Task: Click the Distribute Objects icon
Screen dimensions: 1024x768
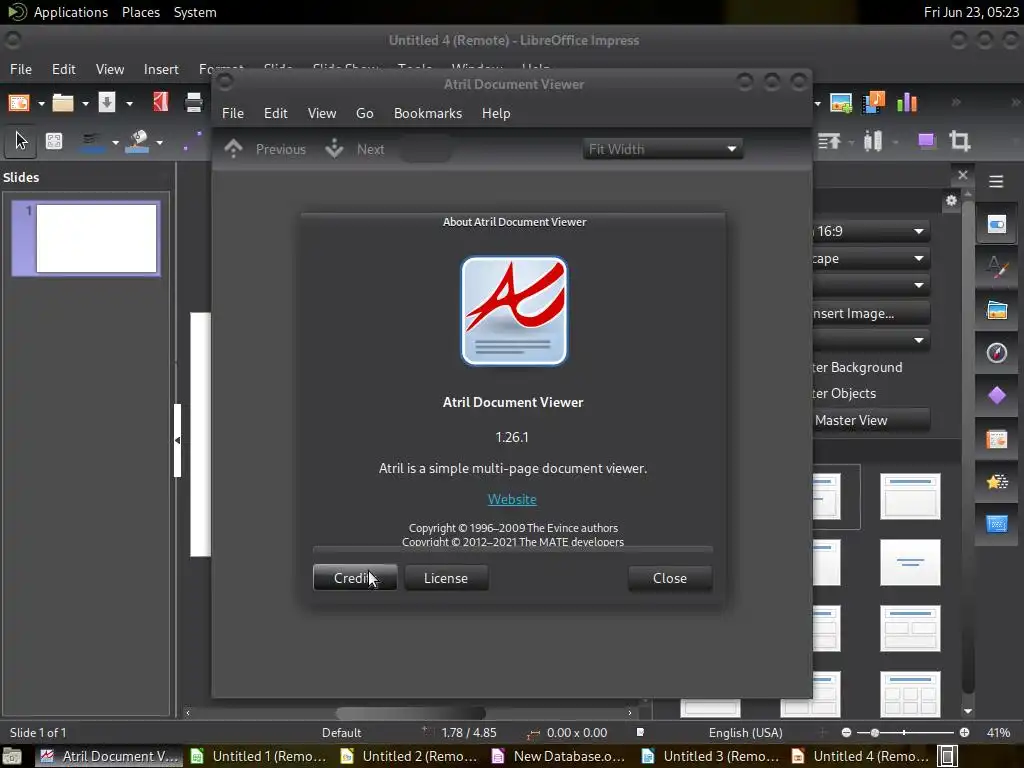Action: 873,141
